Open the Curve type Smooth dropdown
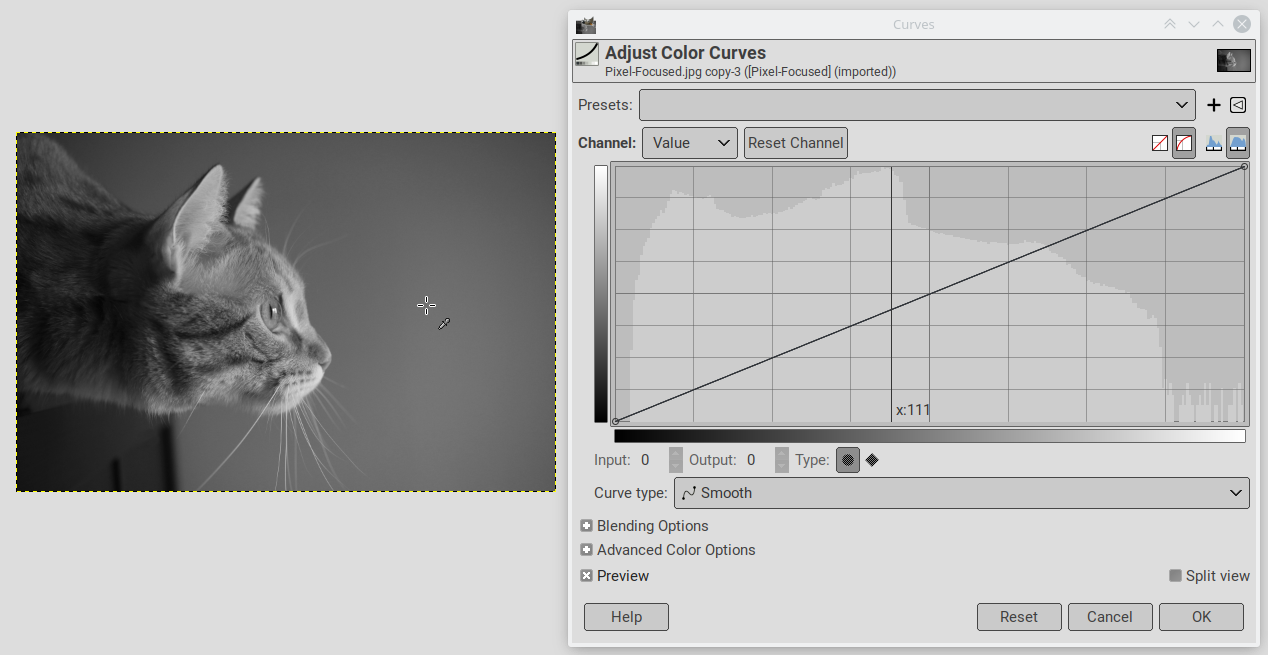 point(962,493)
